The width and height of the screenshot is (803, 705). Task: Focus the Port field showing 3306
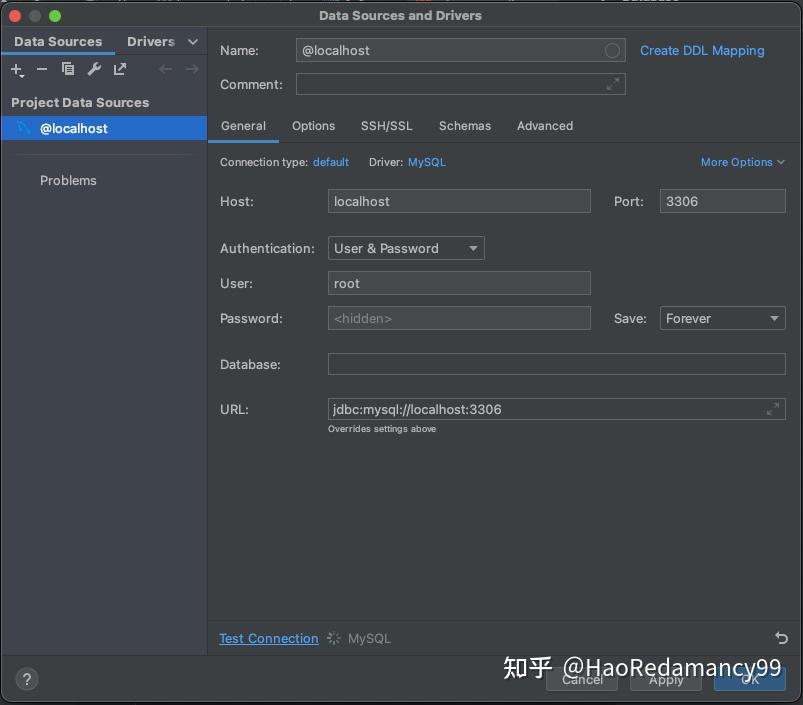(x=722, y=201)
